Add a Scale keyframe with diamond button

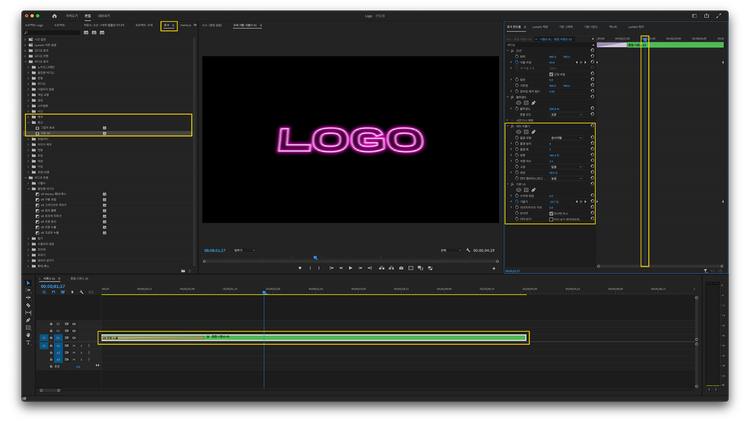pos(581,62)
